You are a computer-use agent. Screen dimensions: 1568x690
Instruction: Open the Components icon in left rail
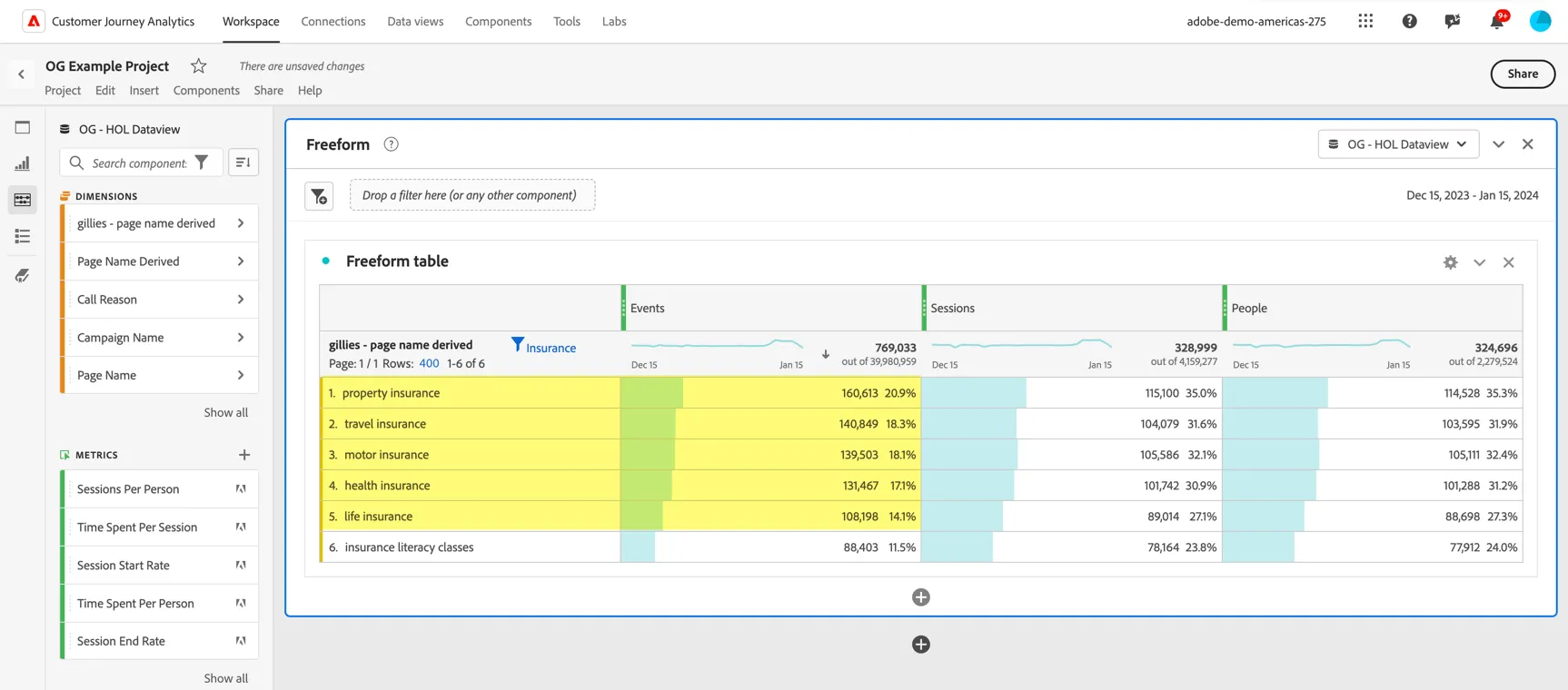23,200
